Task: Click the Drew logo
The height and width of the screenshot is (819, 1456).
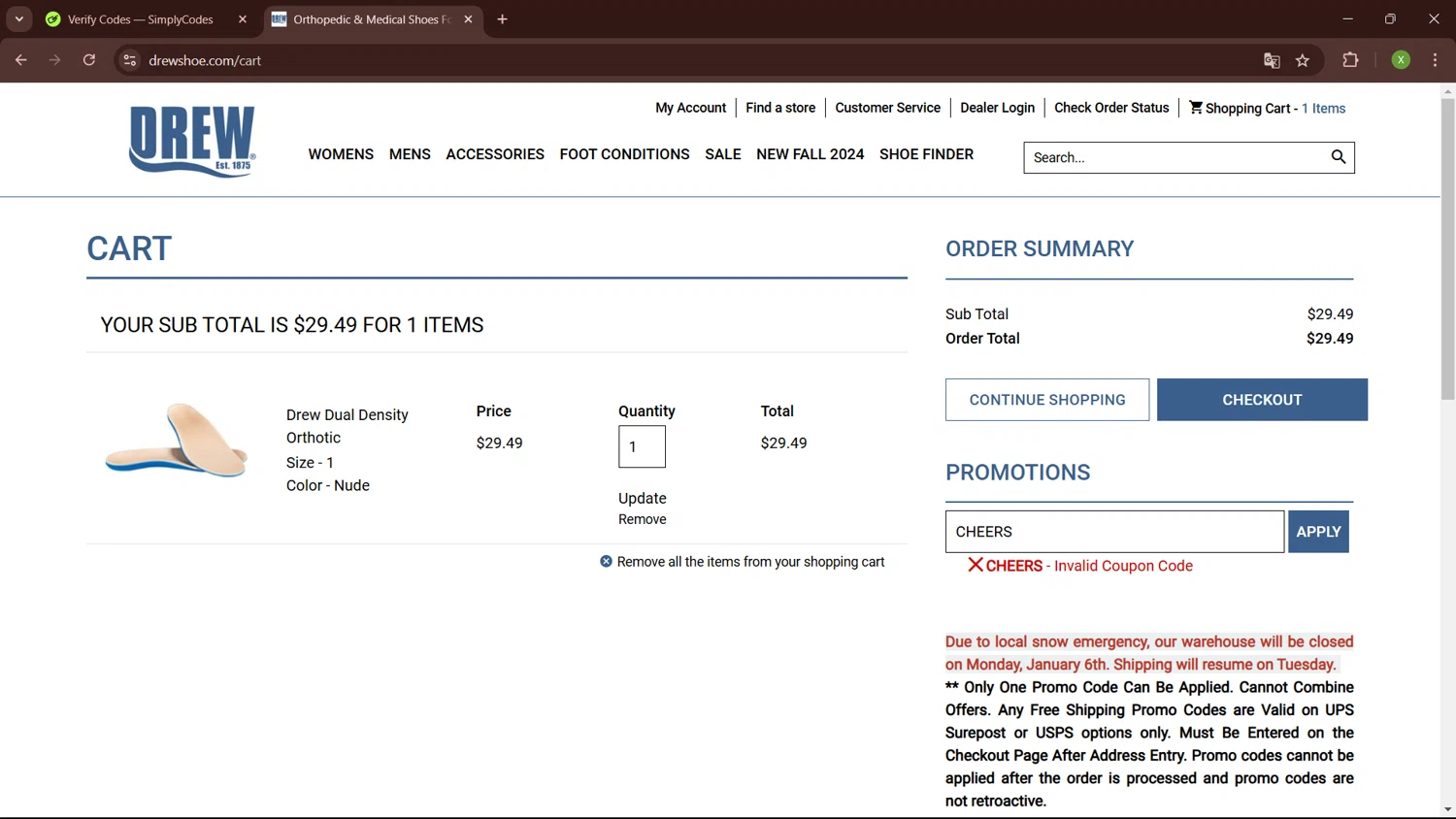Action: [192, 141]
